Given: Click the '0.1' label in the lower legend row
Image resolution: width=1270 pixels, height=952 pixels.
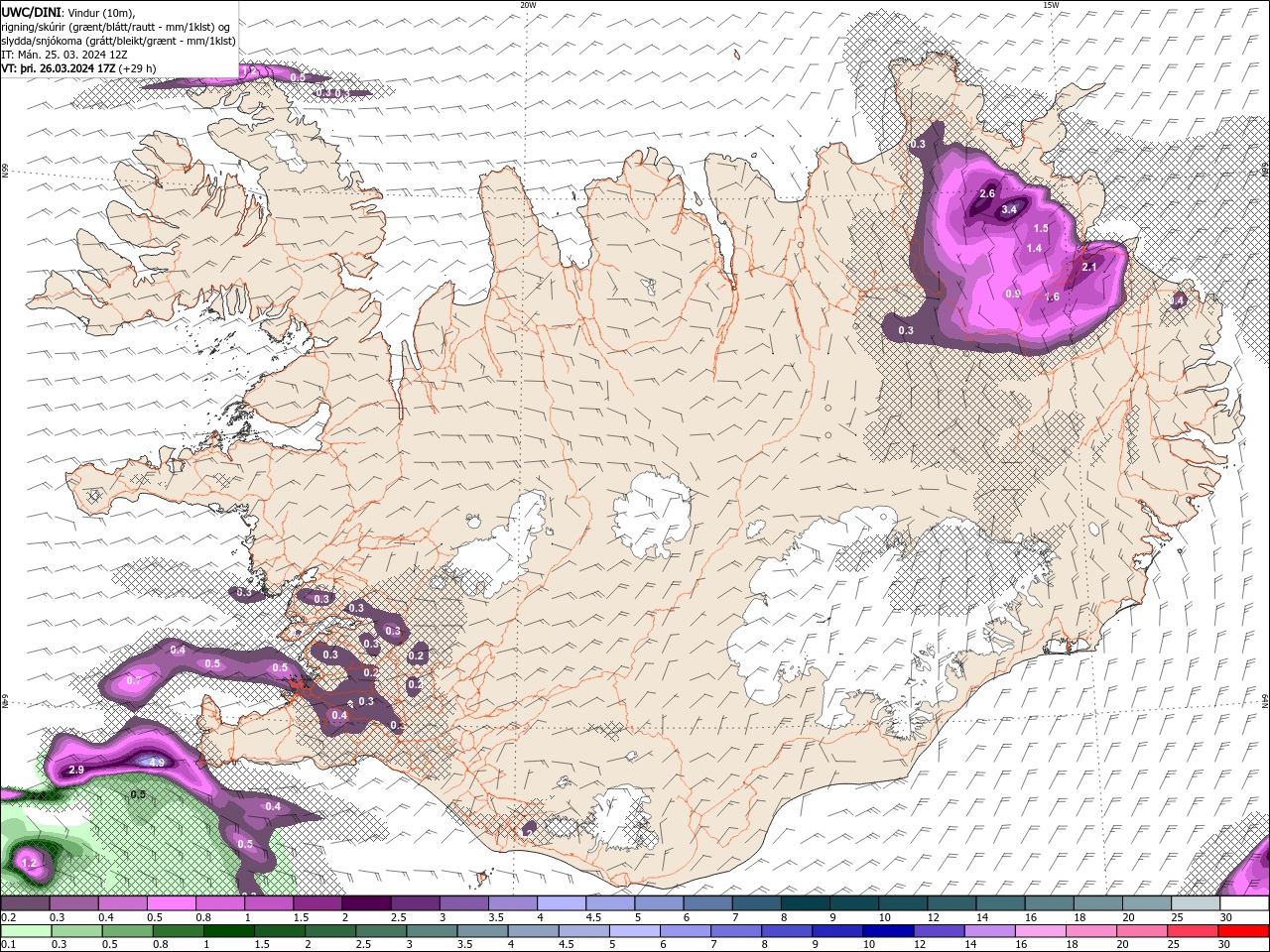Looking at the screenshot, I should [8, 944].
